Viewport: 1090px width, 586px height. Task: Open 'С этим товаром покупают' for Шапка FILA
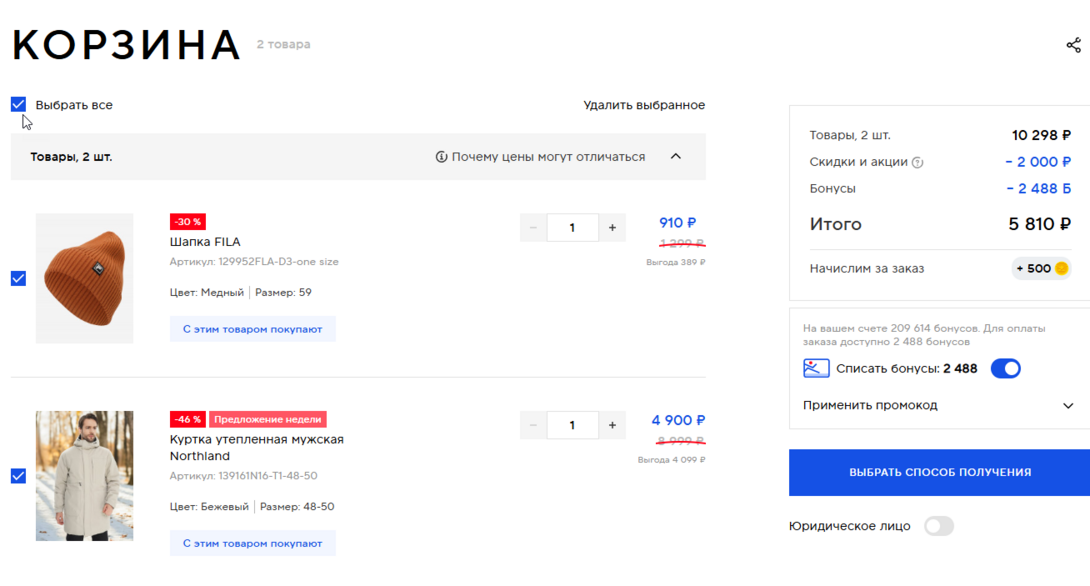[x=252, y=328]
